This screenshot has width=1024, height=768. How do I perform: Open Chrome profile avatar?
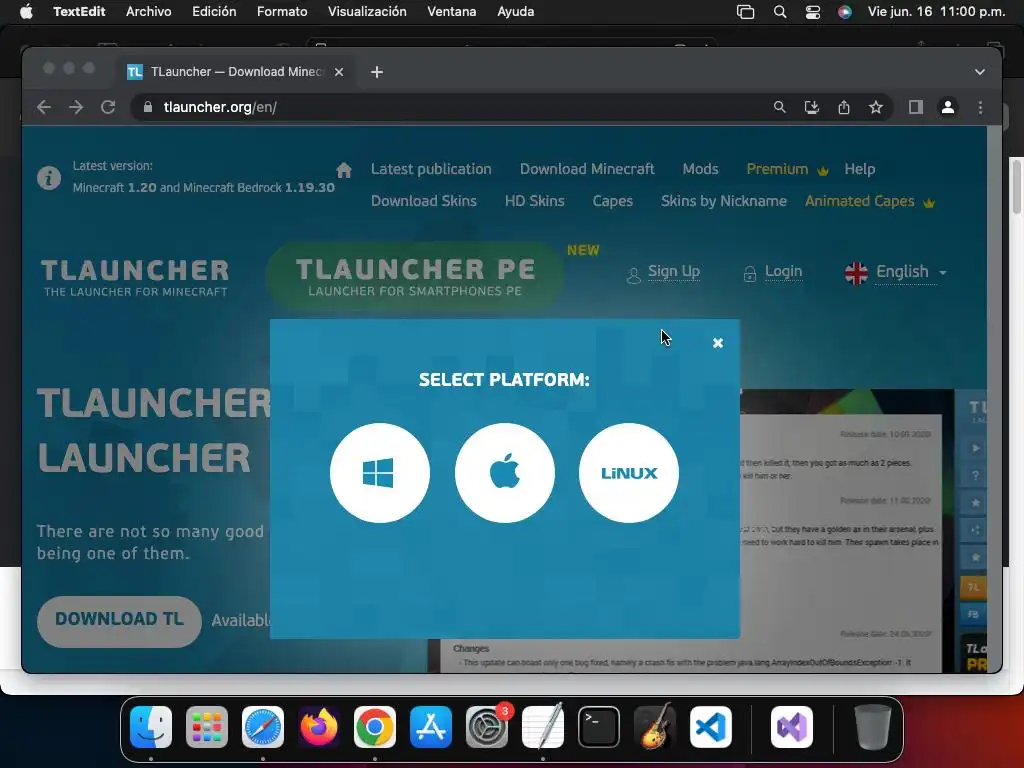948,107
